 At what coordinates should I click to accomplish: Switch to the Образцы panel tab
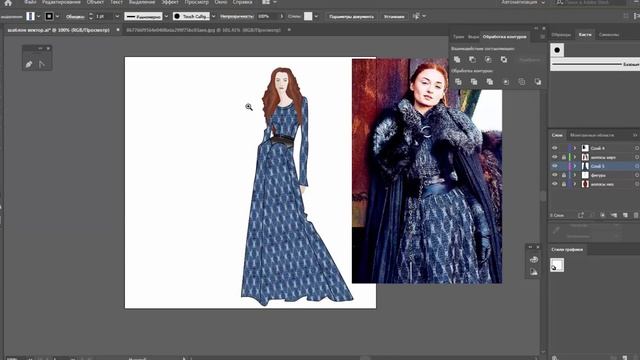561,35
